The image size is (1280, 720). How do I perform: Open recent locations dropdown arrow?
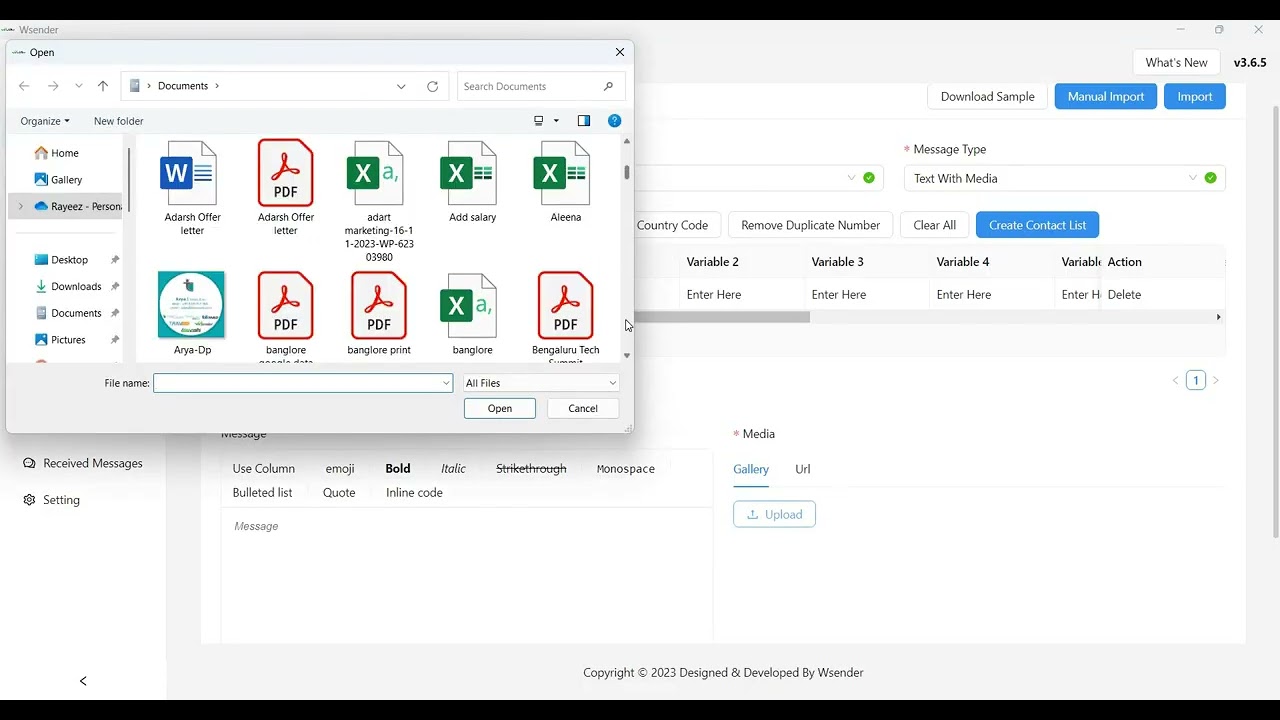tap(79, 86)
